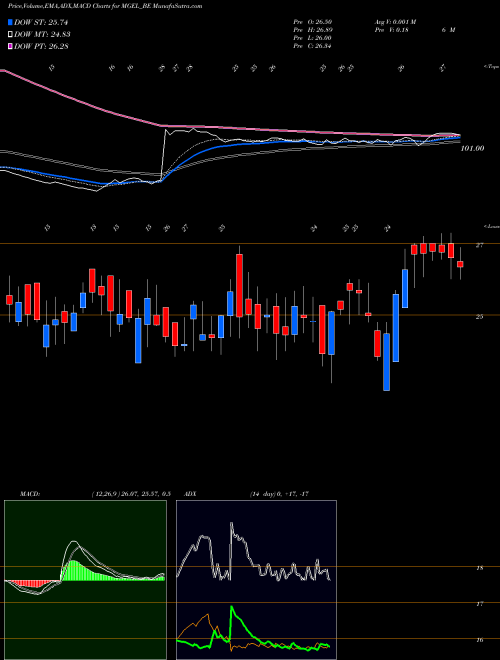Screen dimensions: 500x660
Task: Click the 'Pre O: 26.50' open value
Action: click(x=312, y=22)
